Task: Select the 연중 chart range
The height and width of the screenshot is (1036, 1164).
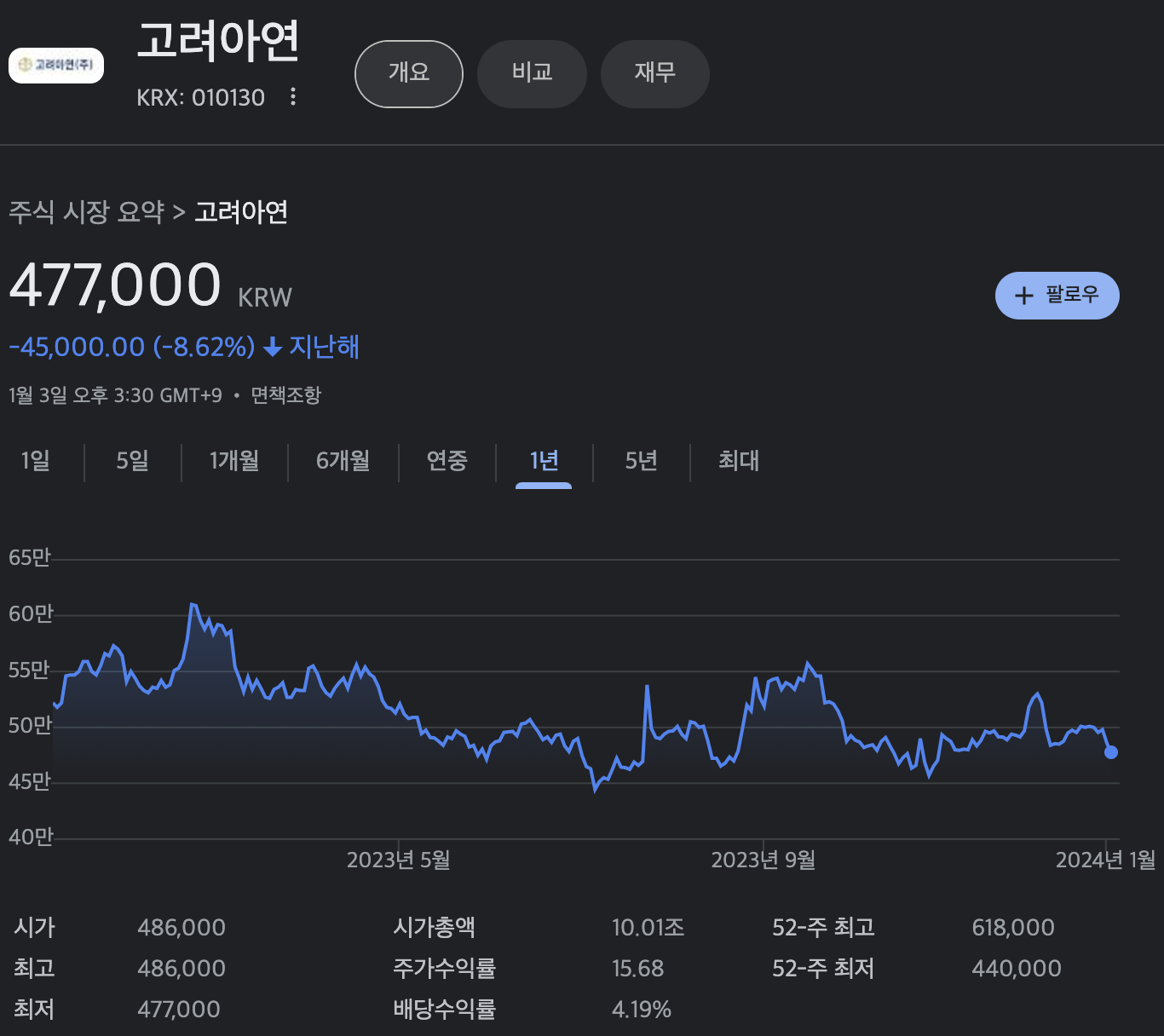Action: coord(447,461)
